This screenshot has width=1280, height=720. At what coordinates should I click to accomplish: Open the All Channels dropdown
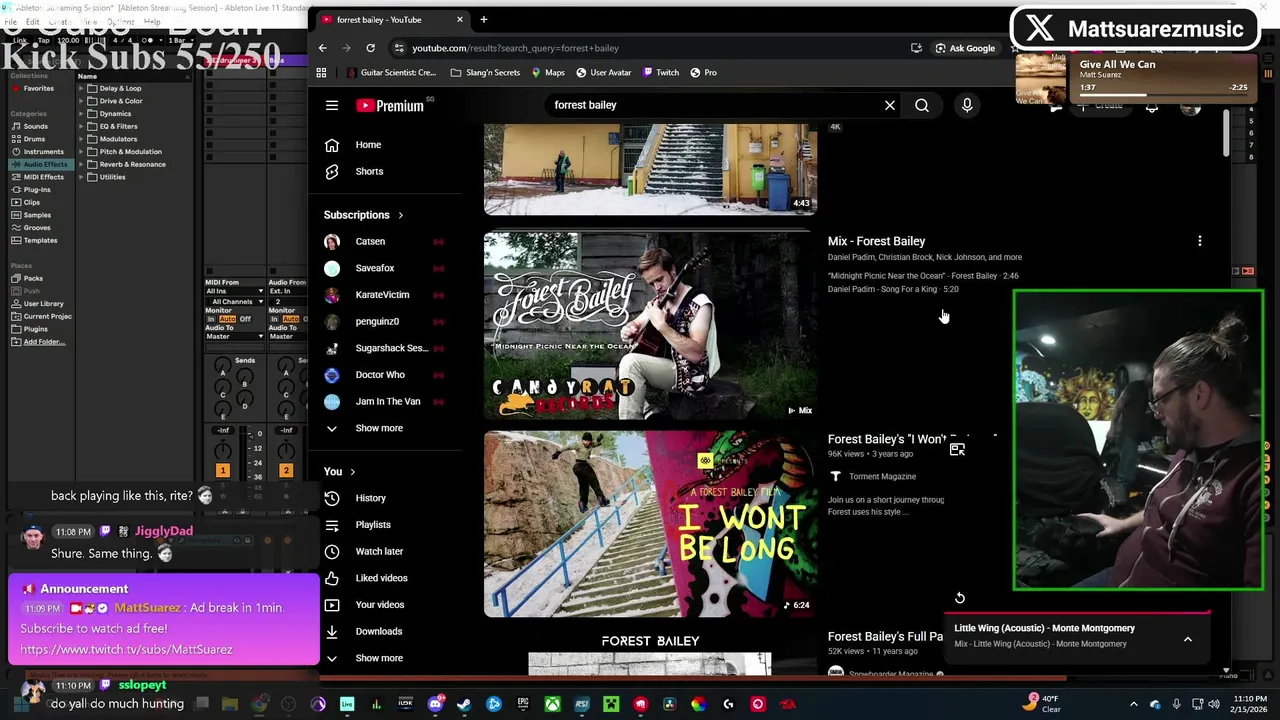click(x=234, y=302)
